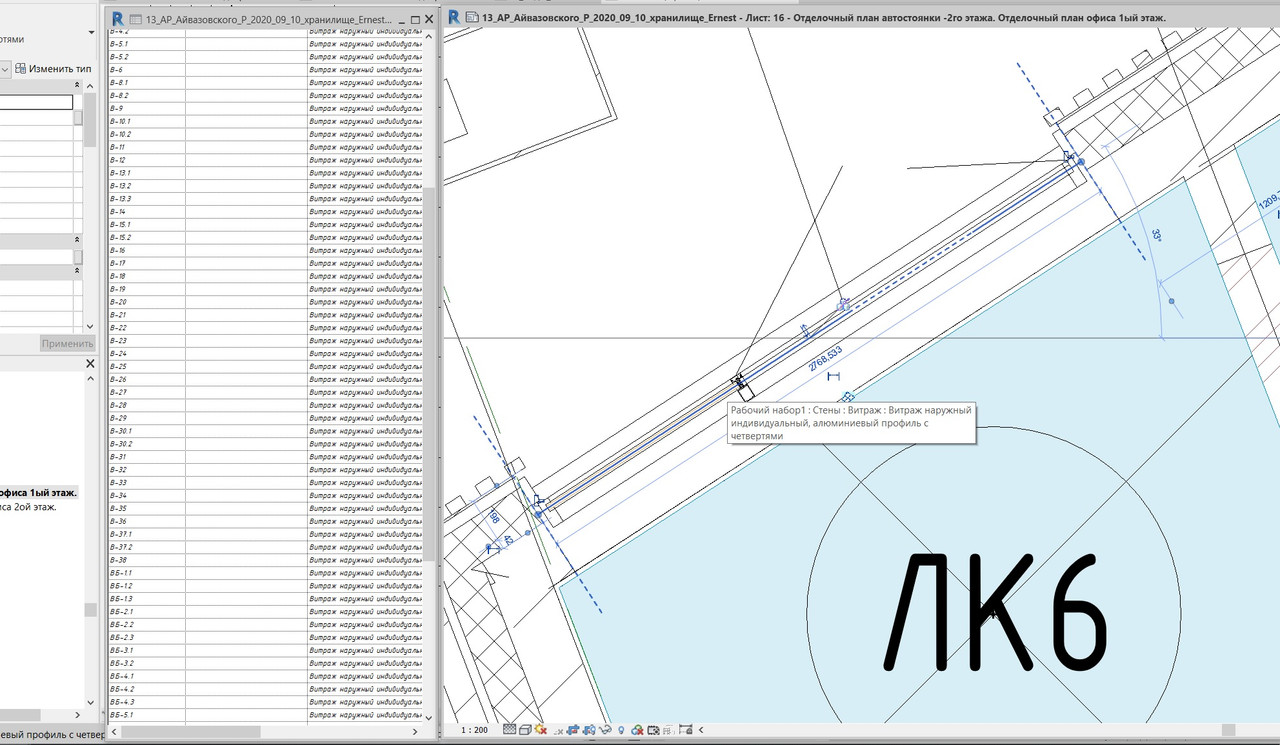Show or hide the crop region icon
This screenshot has width=1280, height=745.
[x=589, y=730]
